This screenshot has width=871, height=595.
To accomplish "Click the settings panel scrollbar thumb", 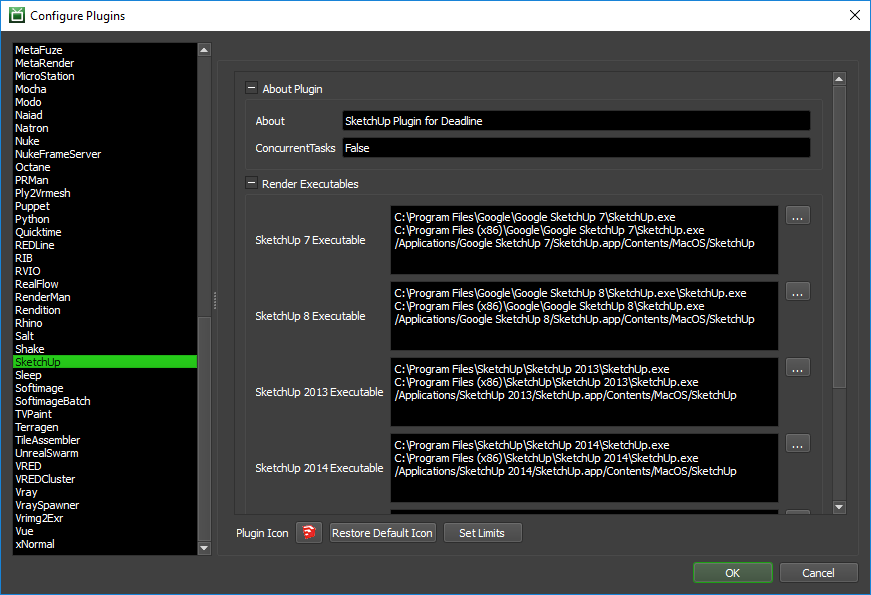I will coord(839,237).
